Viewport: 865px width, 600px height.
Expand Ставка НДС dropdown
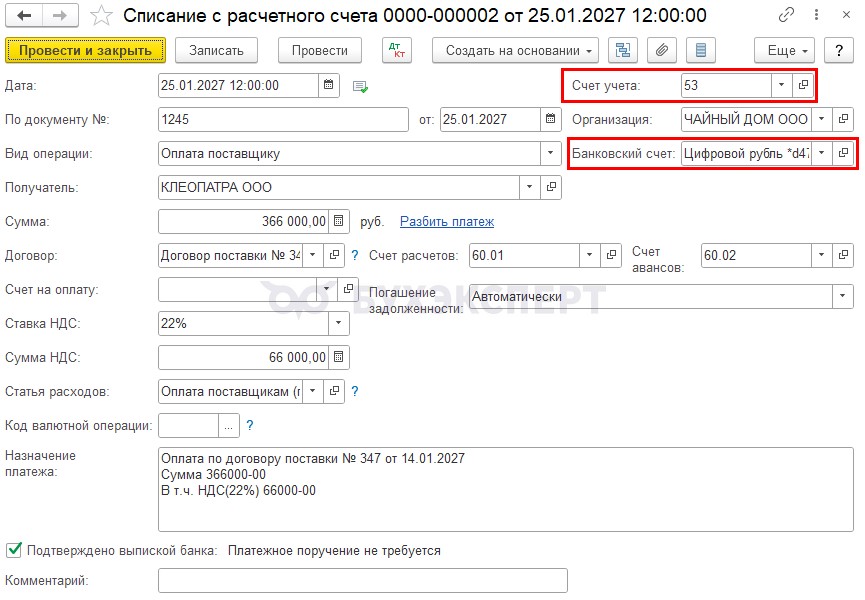pyautogui.click(x=338, y=323)
